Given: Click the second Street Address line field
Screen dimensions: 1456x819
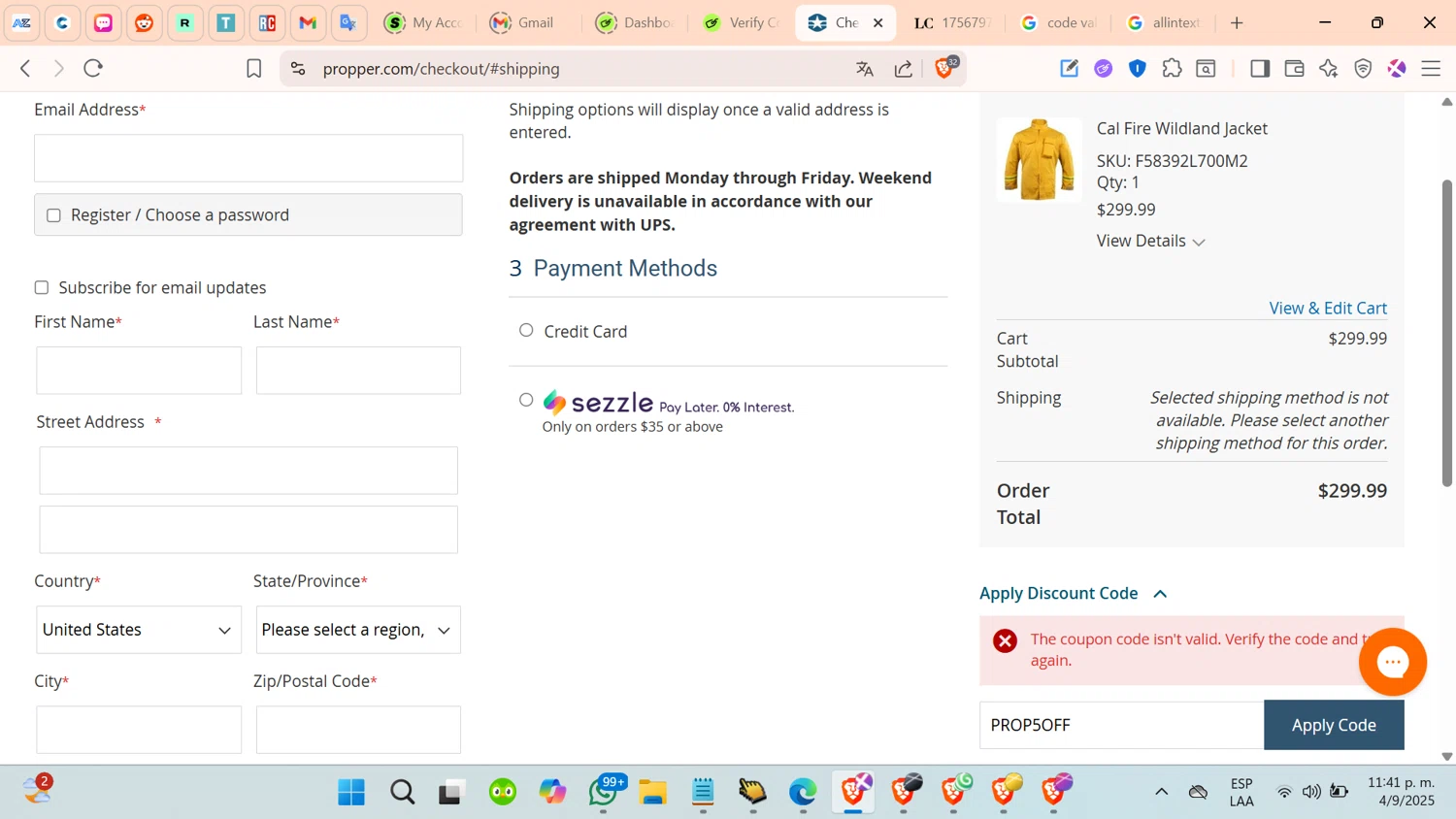Looking at the screenshot, I should click(248, 530).
